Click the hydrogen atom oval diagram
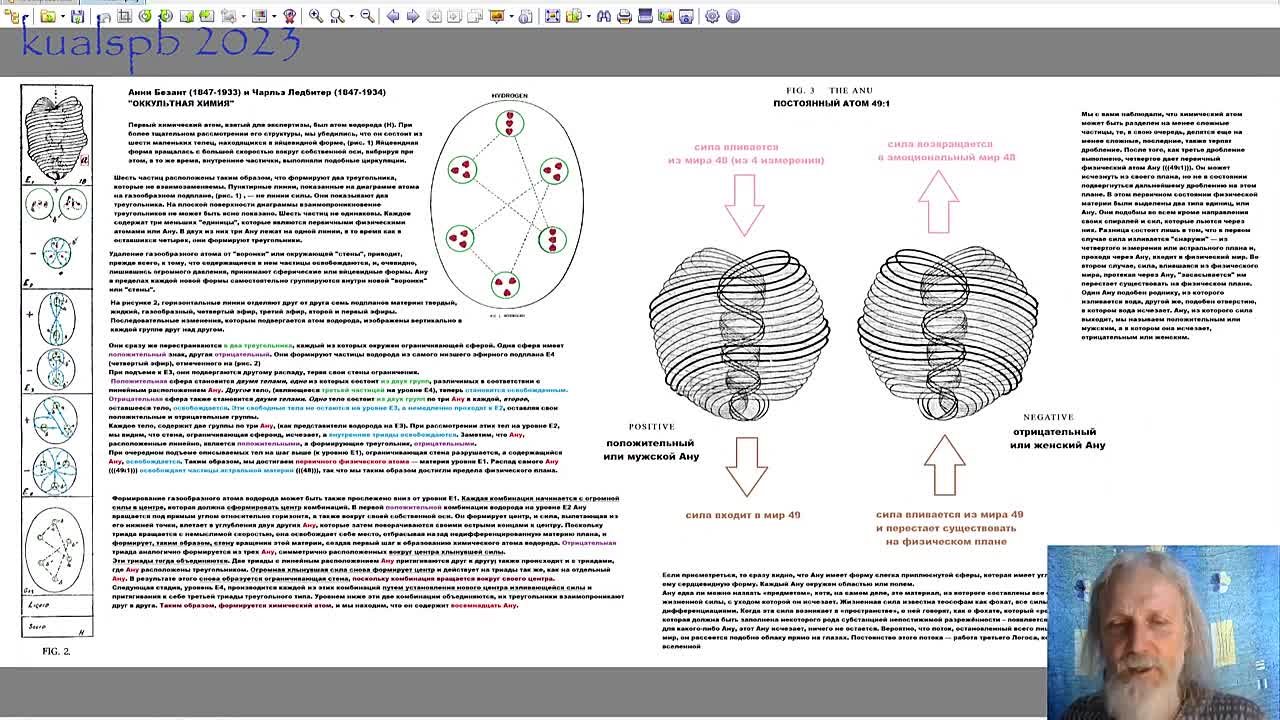Screen dimensions: 1280x720 click(x=509, y=205)
